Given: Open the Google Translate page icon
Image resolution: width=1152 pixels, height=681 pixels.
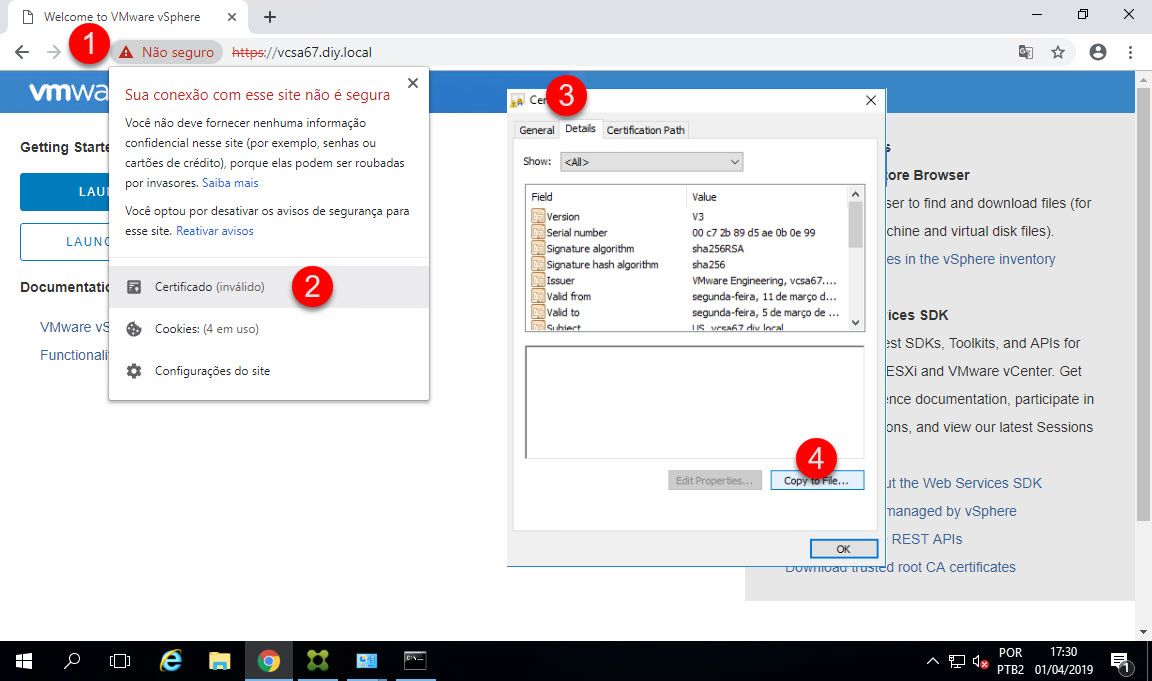Looking at the screenshot, I should pyautogui.click(x=1025, y=52).
